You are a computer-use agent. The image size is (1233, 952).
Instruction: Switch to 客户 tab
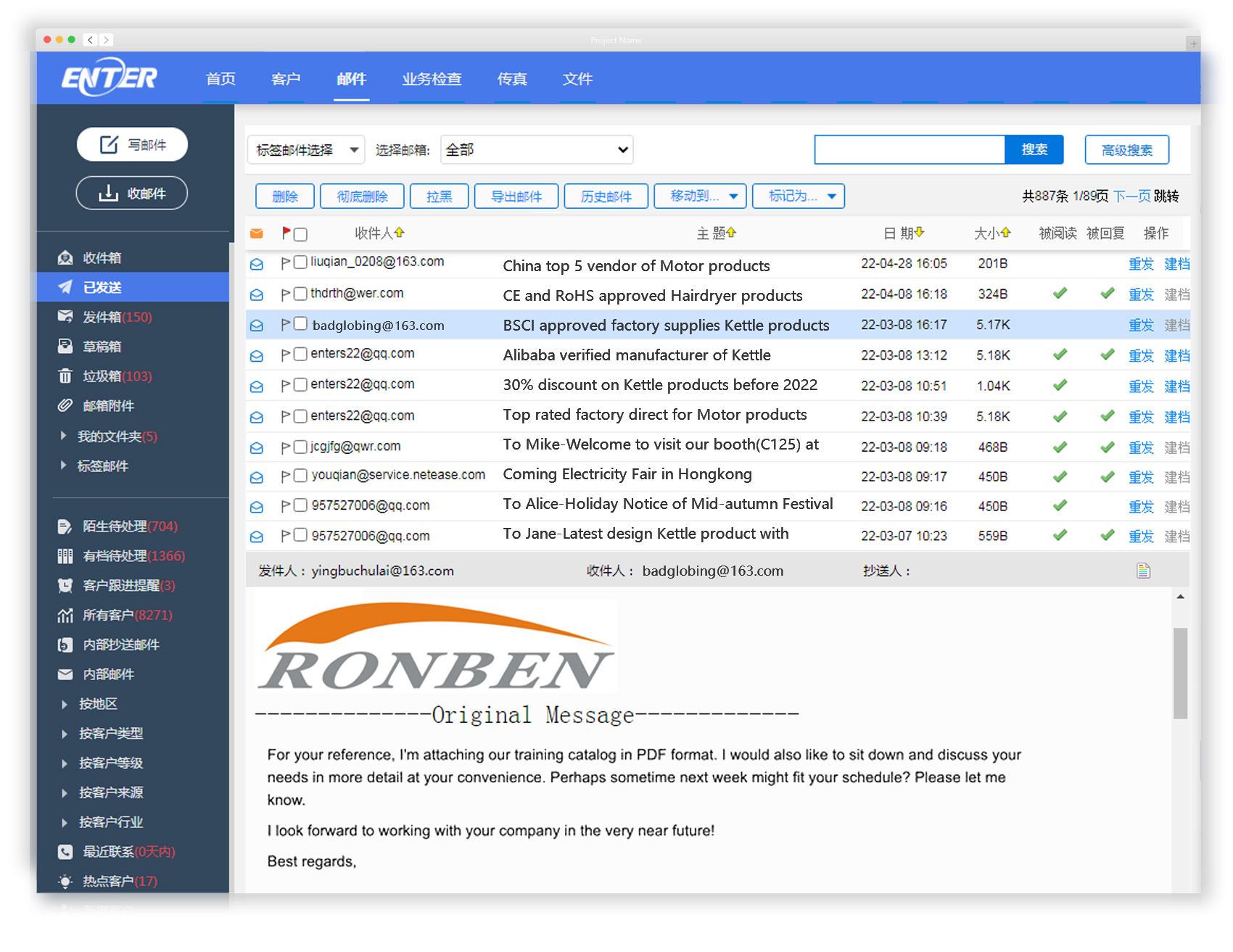point(286,78)
